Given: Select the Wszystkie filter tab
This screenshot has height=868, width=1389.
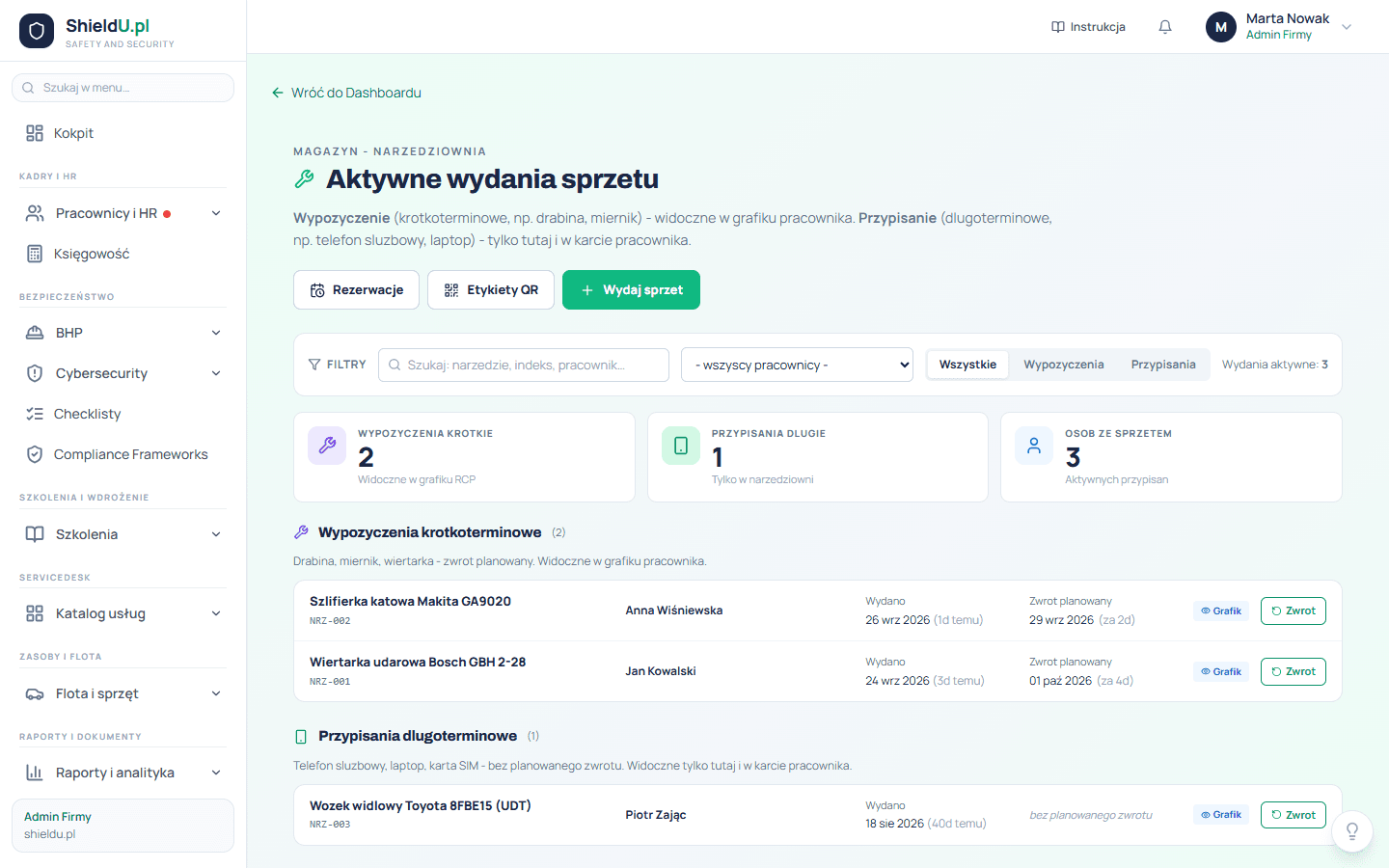Looking at the screenshot, I should (967, 365).
